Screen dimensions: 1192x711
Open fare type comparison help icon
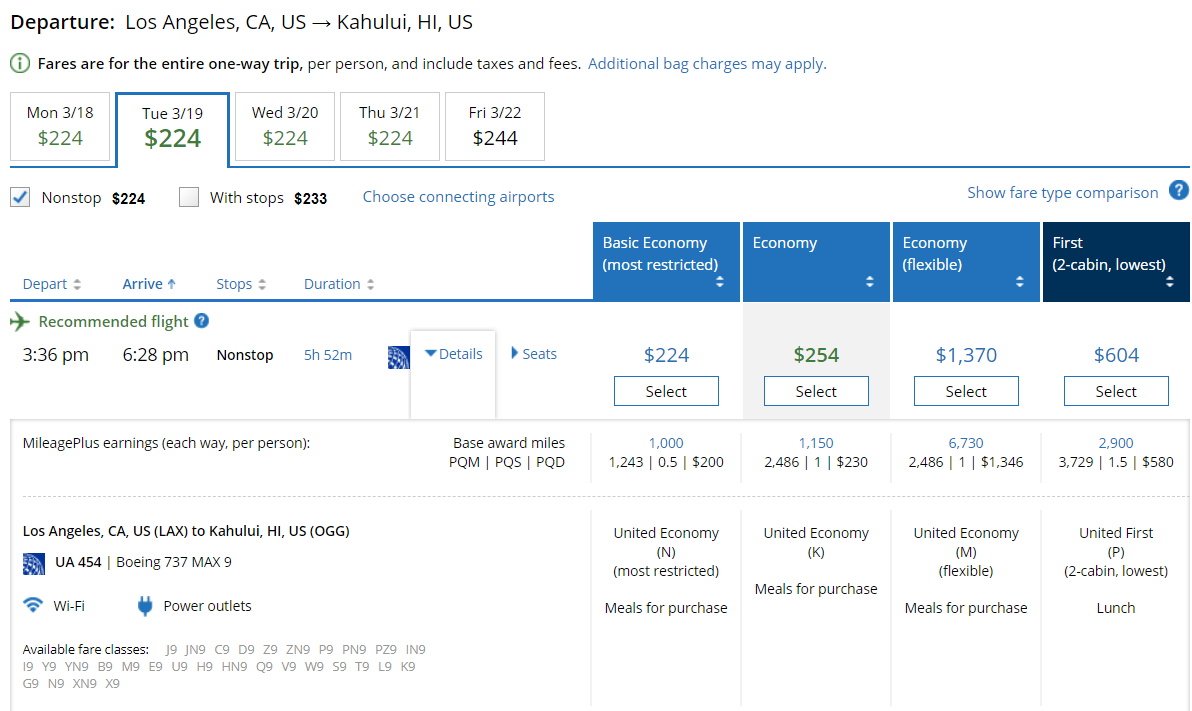point(1178,191)
